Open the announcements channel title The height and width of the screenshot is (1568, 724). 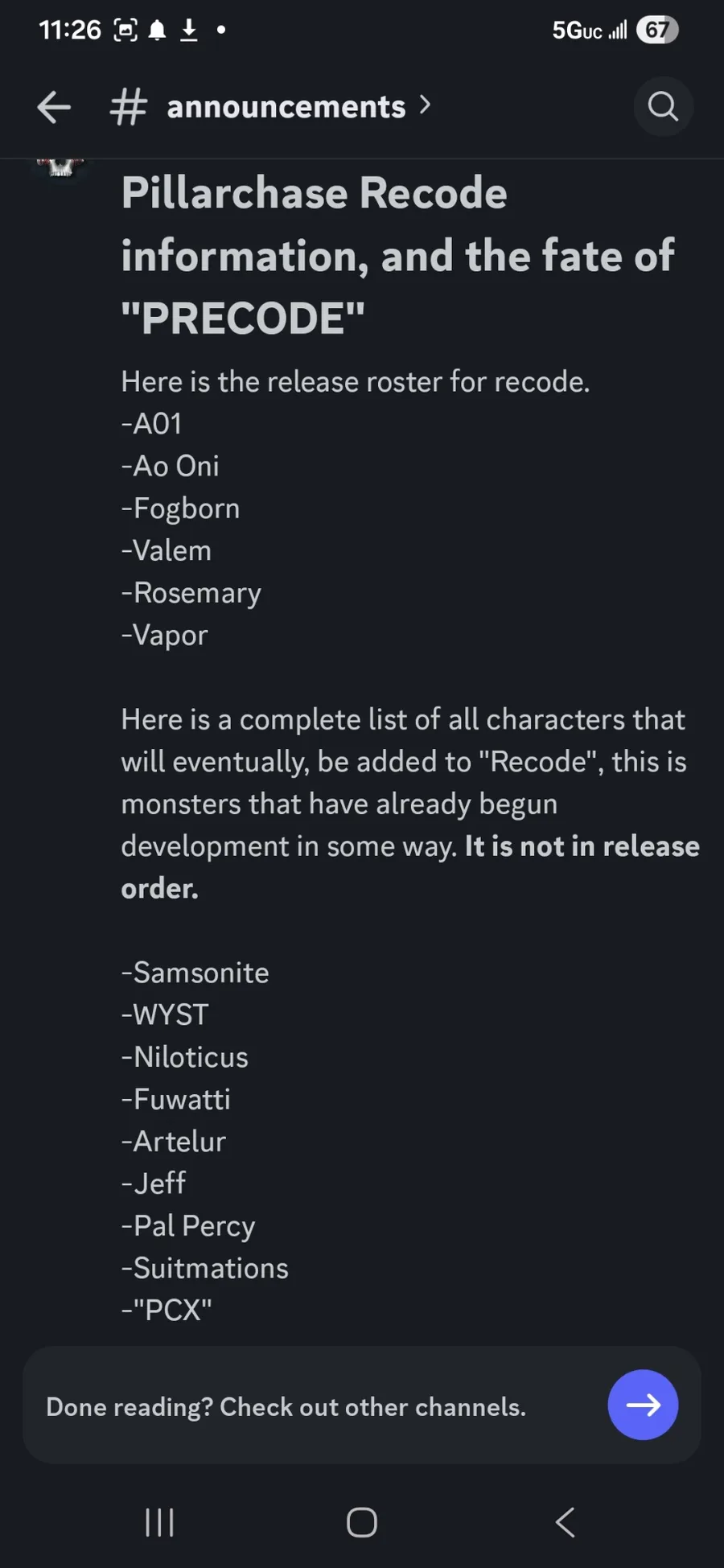(x=286, y=107)
